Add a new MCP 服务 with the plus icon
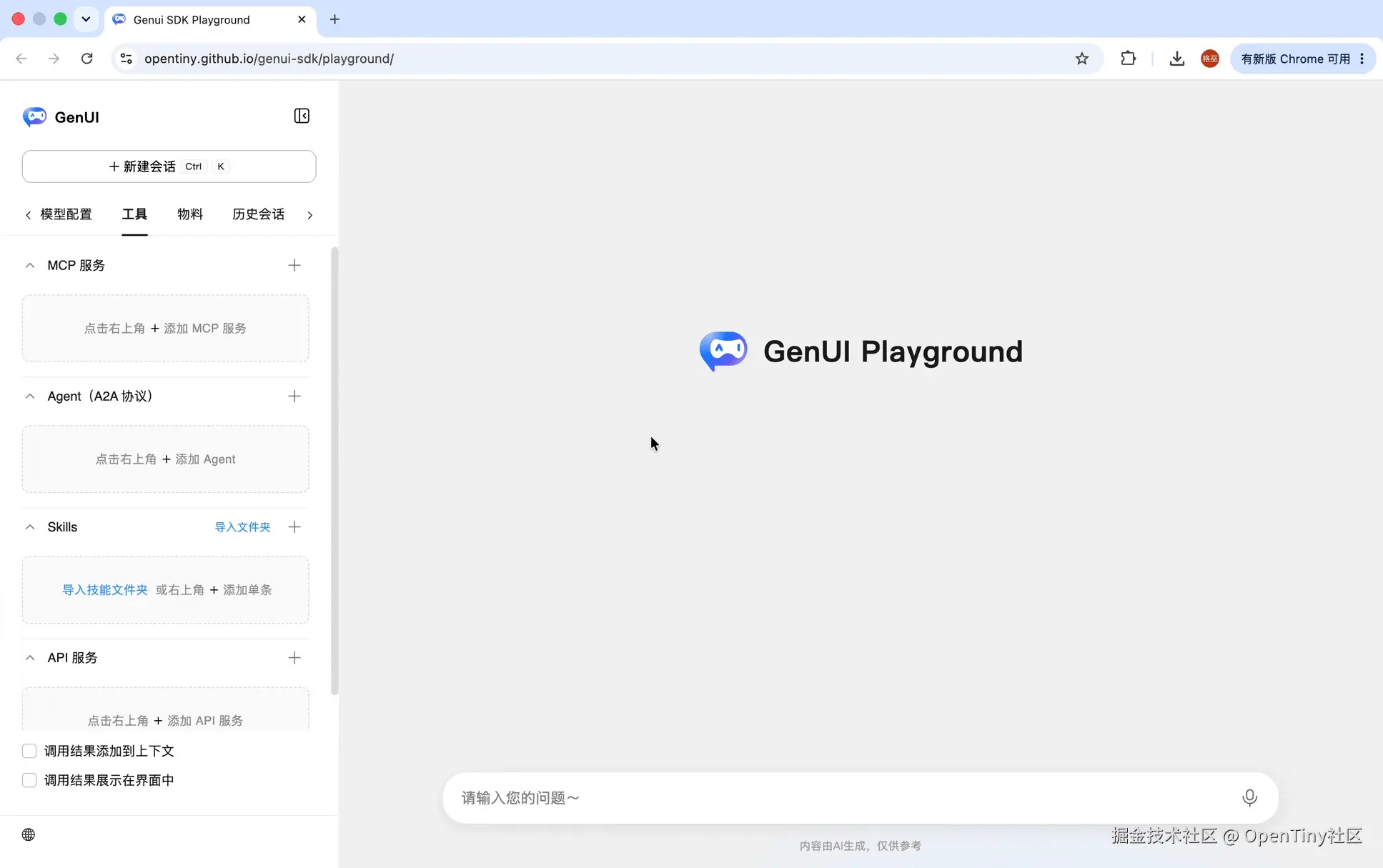 [x=294, y=266]
